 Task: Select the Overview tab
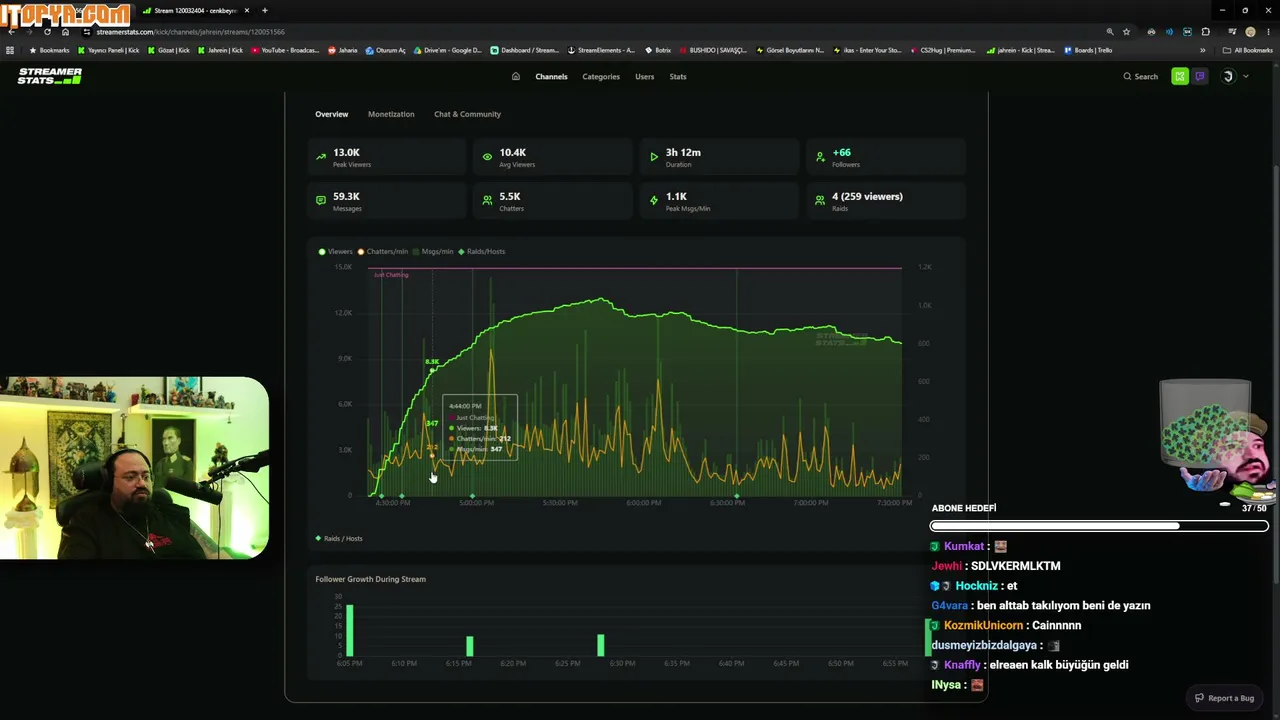(332, 114)
